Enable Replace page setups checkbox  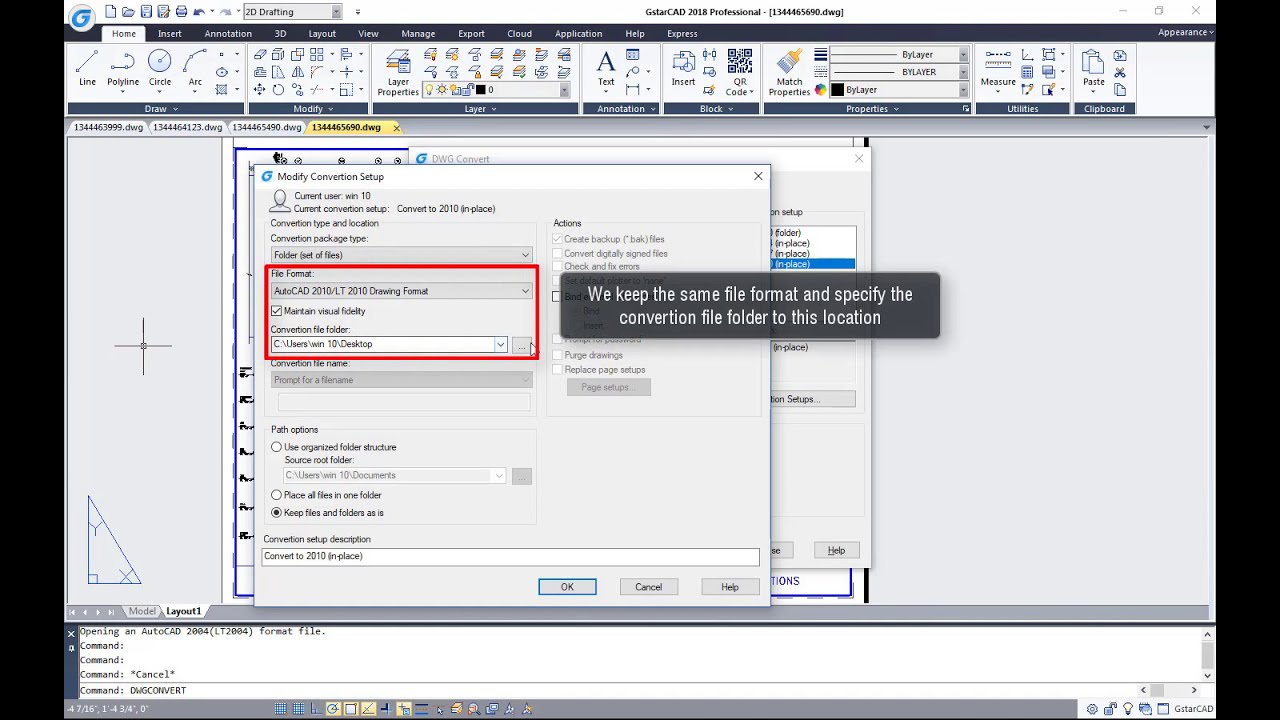tap(558, 370)
